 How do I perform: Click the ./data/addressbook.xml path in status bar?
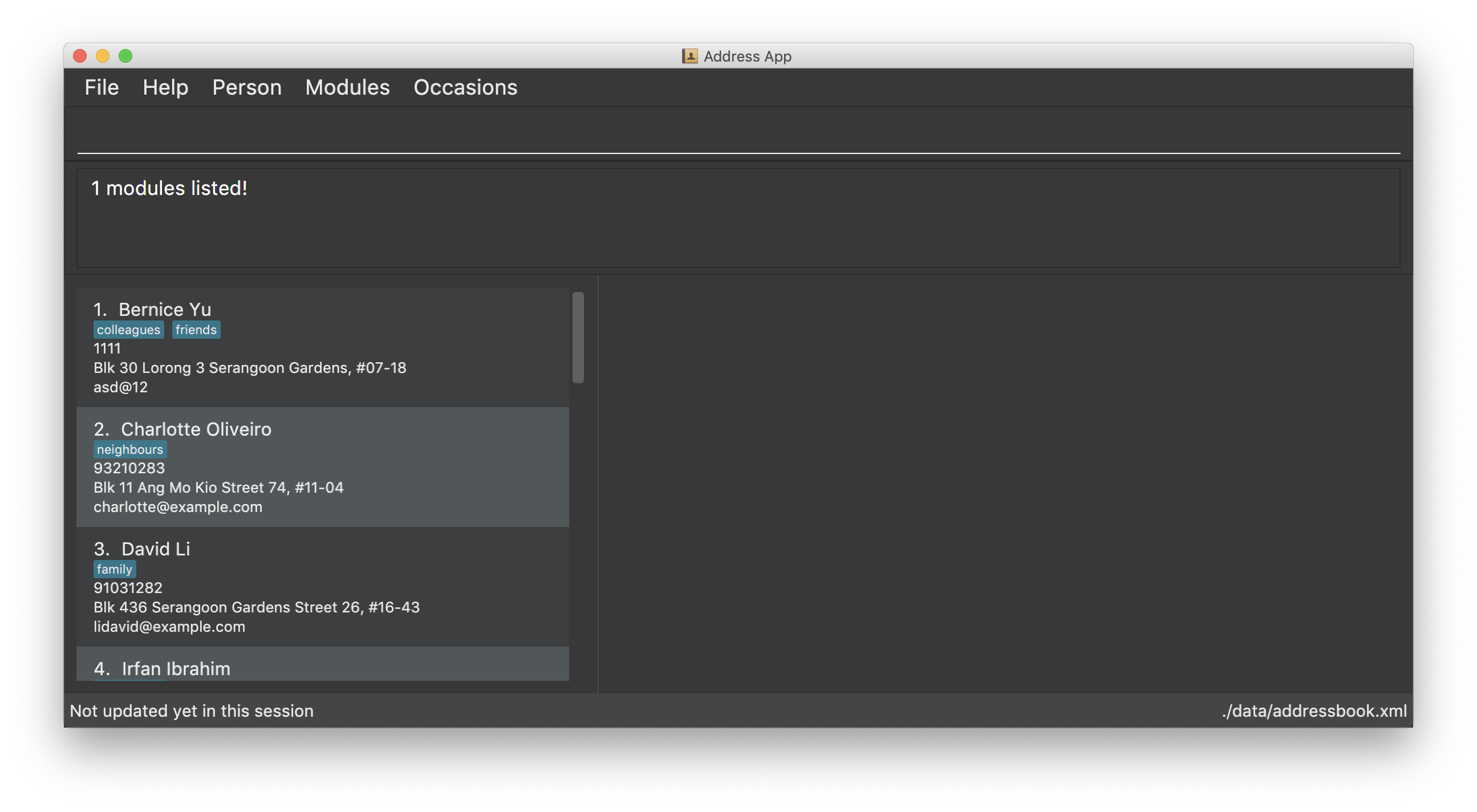pyautogui.click(x=1313, y=711)
